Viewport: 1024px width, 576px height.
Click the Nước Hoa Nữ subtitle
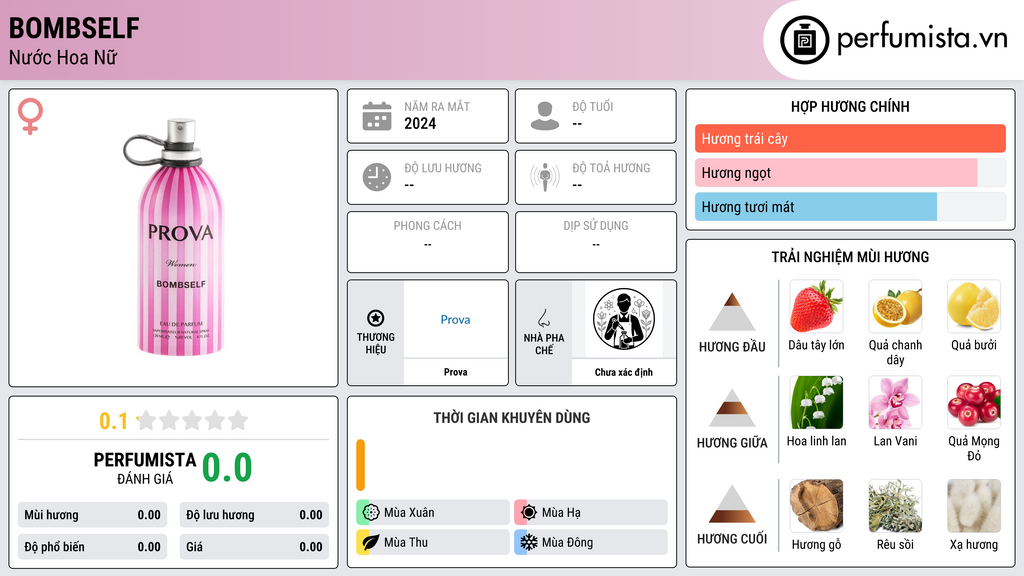[63, 57]
